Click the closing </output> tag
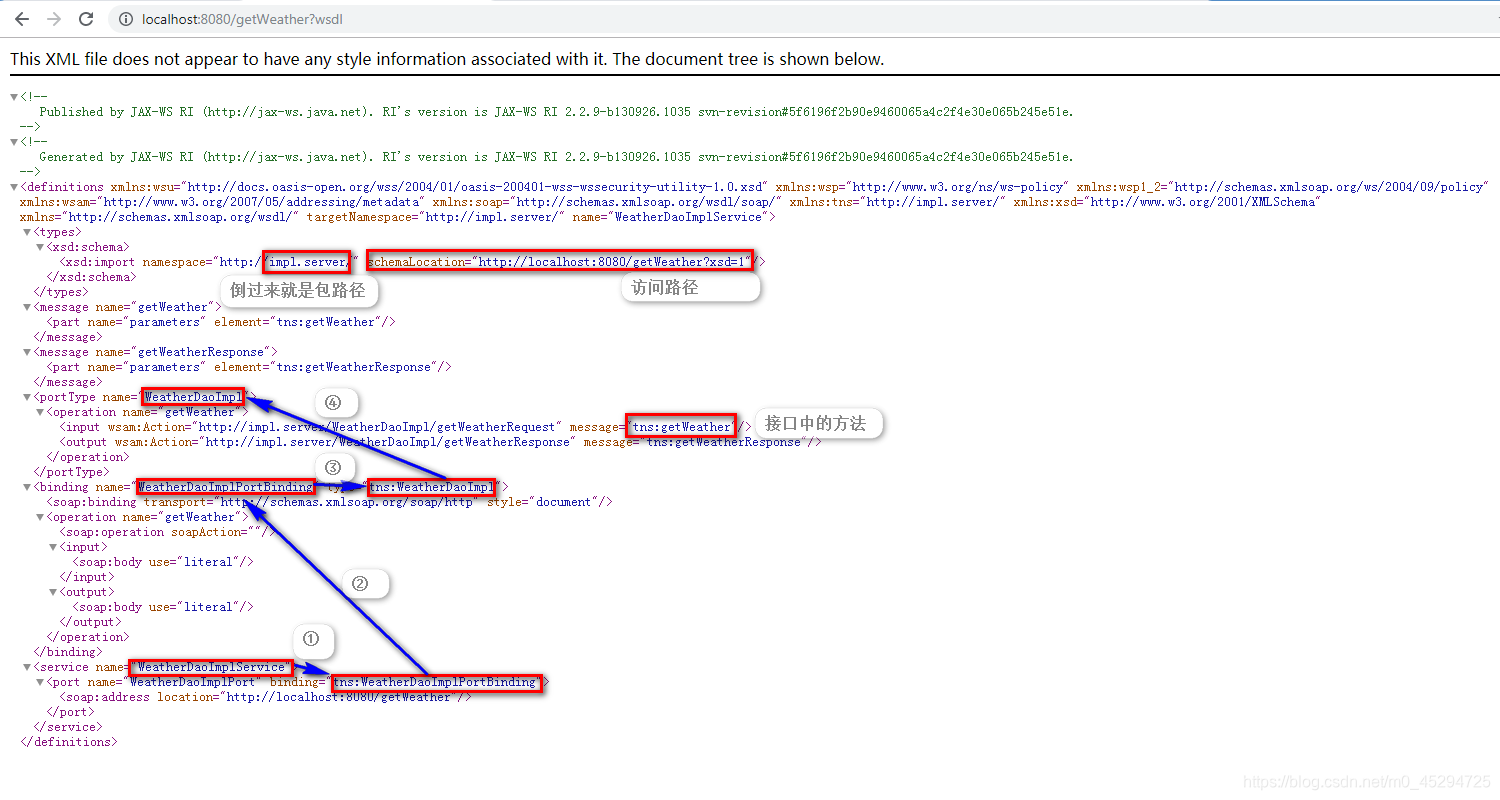Screen dimensions: 1500x800 pos(91,622)
